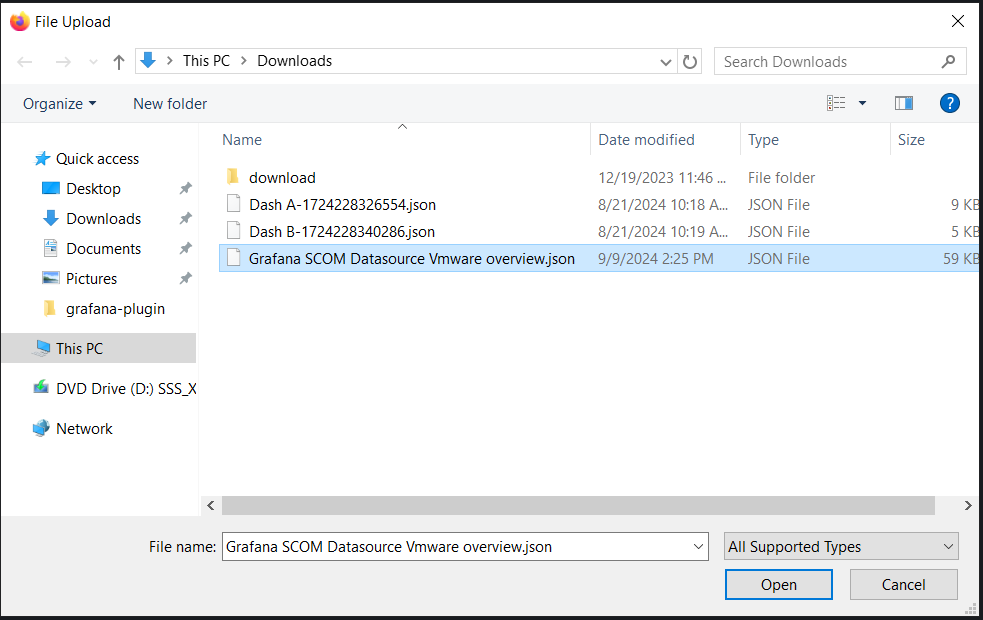Toggle the preview pane icon
Screen dimensions: 983x620
[904, 103]
